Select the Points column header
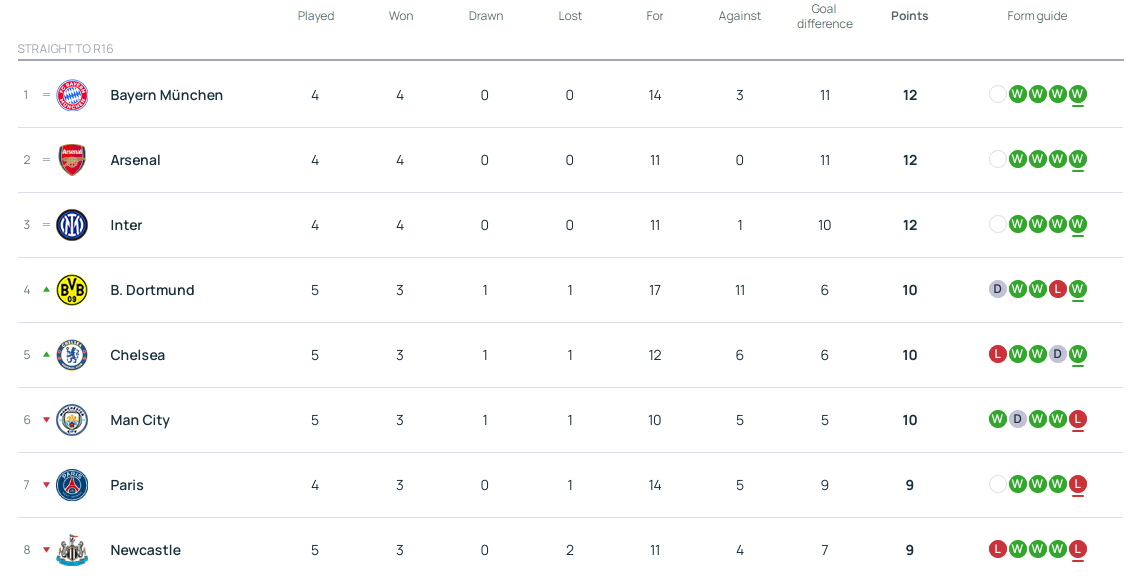This screenshot has height=580, width=1144. [909, 16]
